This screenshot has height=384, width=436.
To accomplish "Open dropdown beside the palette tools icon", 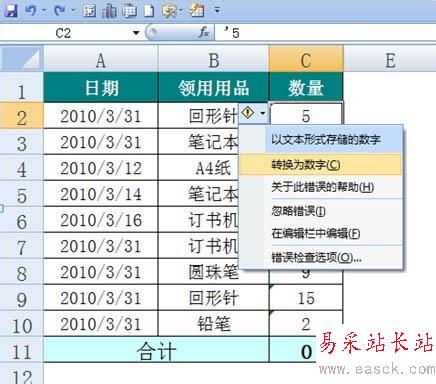I will 180,10.
